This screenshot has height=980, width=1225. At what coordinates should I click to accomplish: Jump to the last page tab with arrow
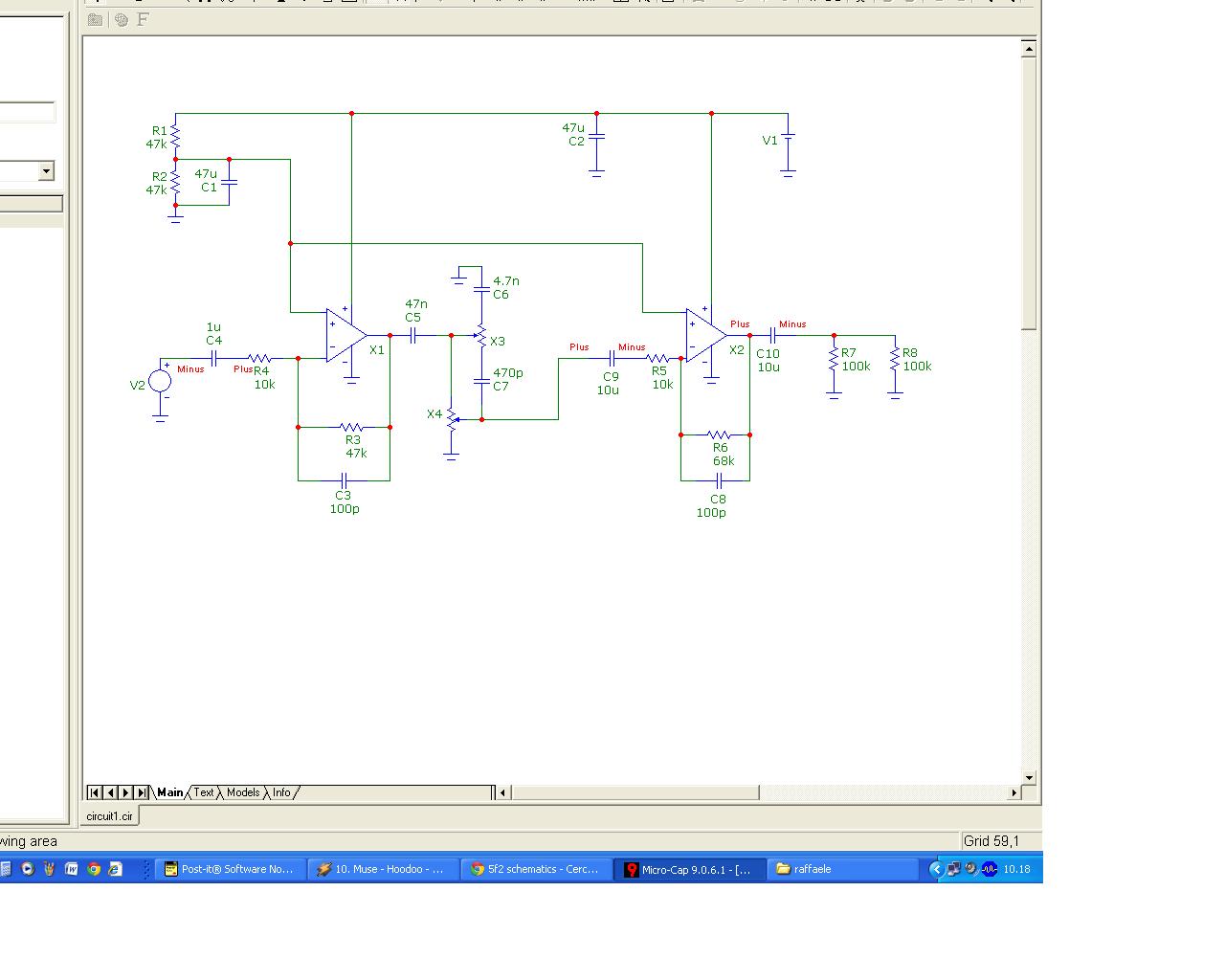(x=142, y=792)
